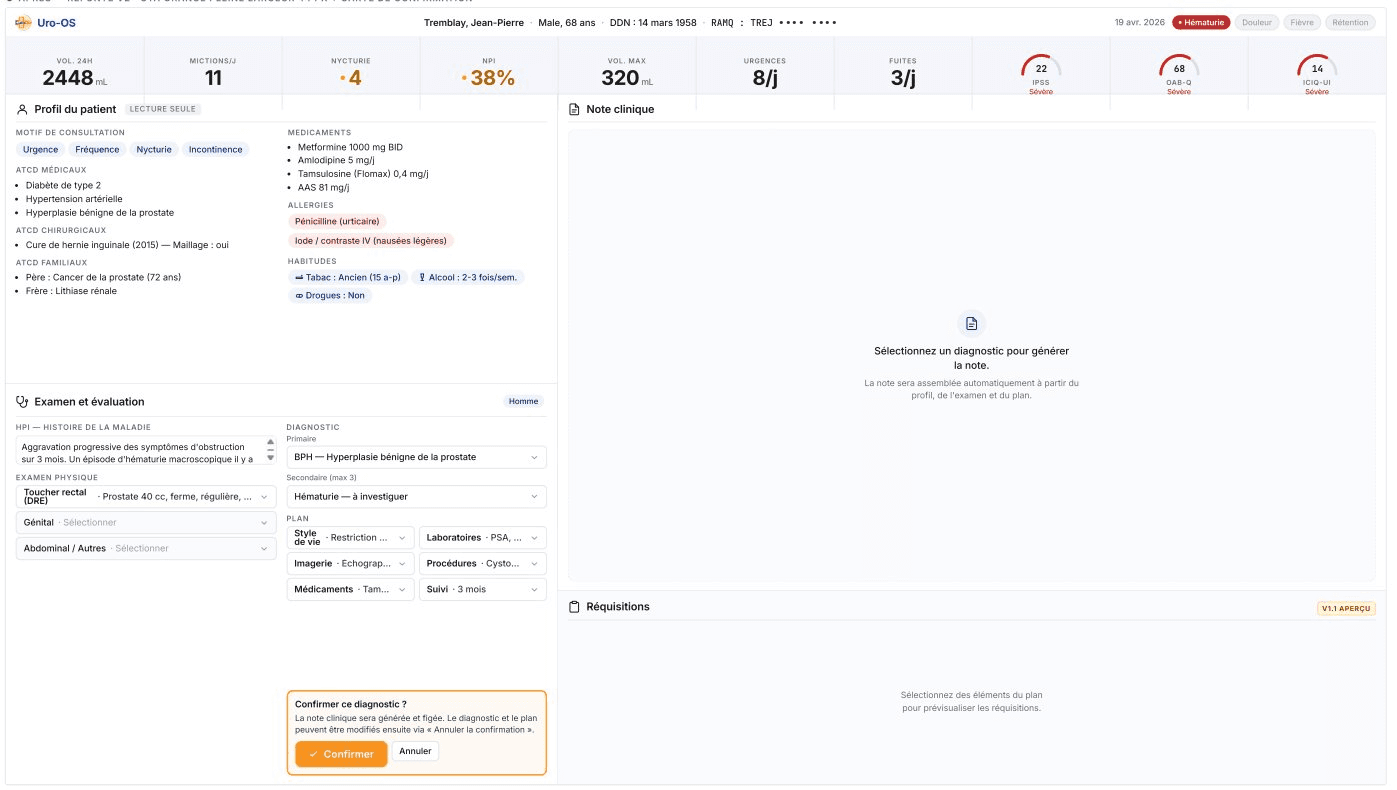
Task: Click the V1.1 APERÇU badge
Action: pyautogui.click(x=1346, y=608)
